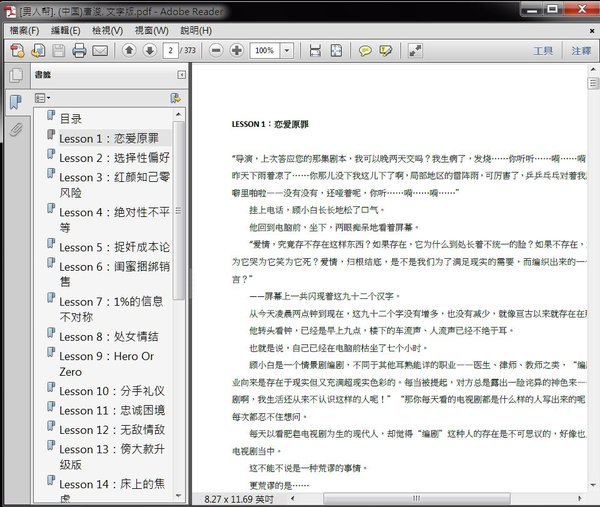Toggle the bookmarks panel icon
Image resolution: width=600 pixels, height=507 pixels.
tap(16, 101)
